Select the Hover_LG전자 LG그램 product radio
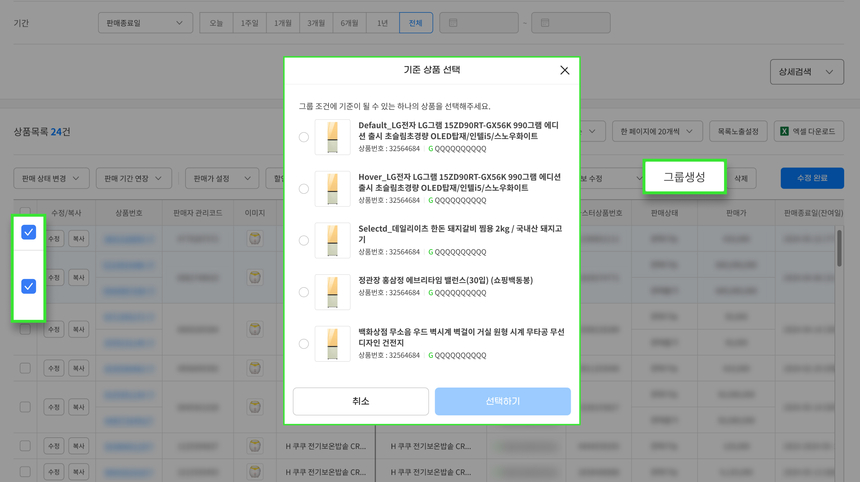The height and width of the screenshot is (482, 860). coord(304,189)
